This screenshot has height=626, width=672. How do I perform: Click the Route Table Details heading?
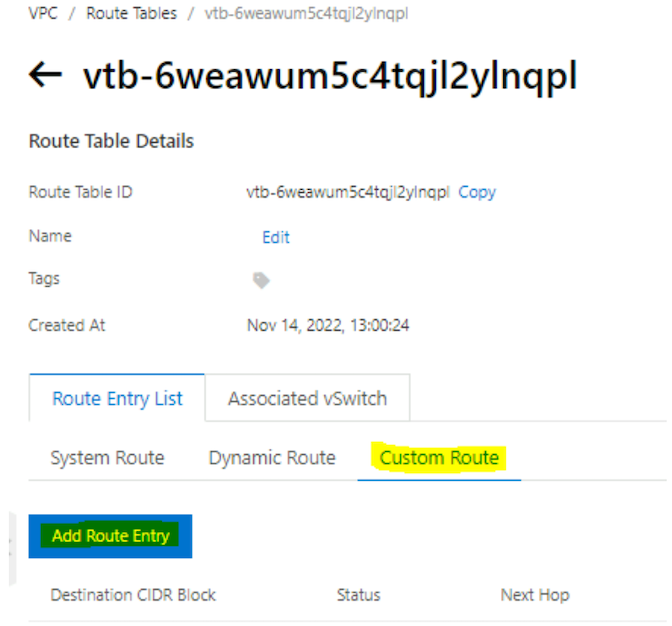111,141
